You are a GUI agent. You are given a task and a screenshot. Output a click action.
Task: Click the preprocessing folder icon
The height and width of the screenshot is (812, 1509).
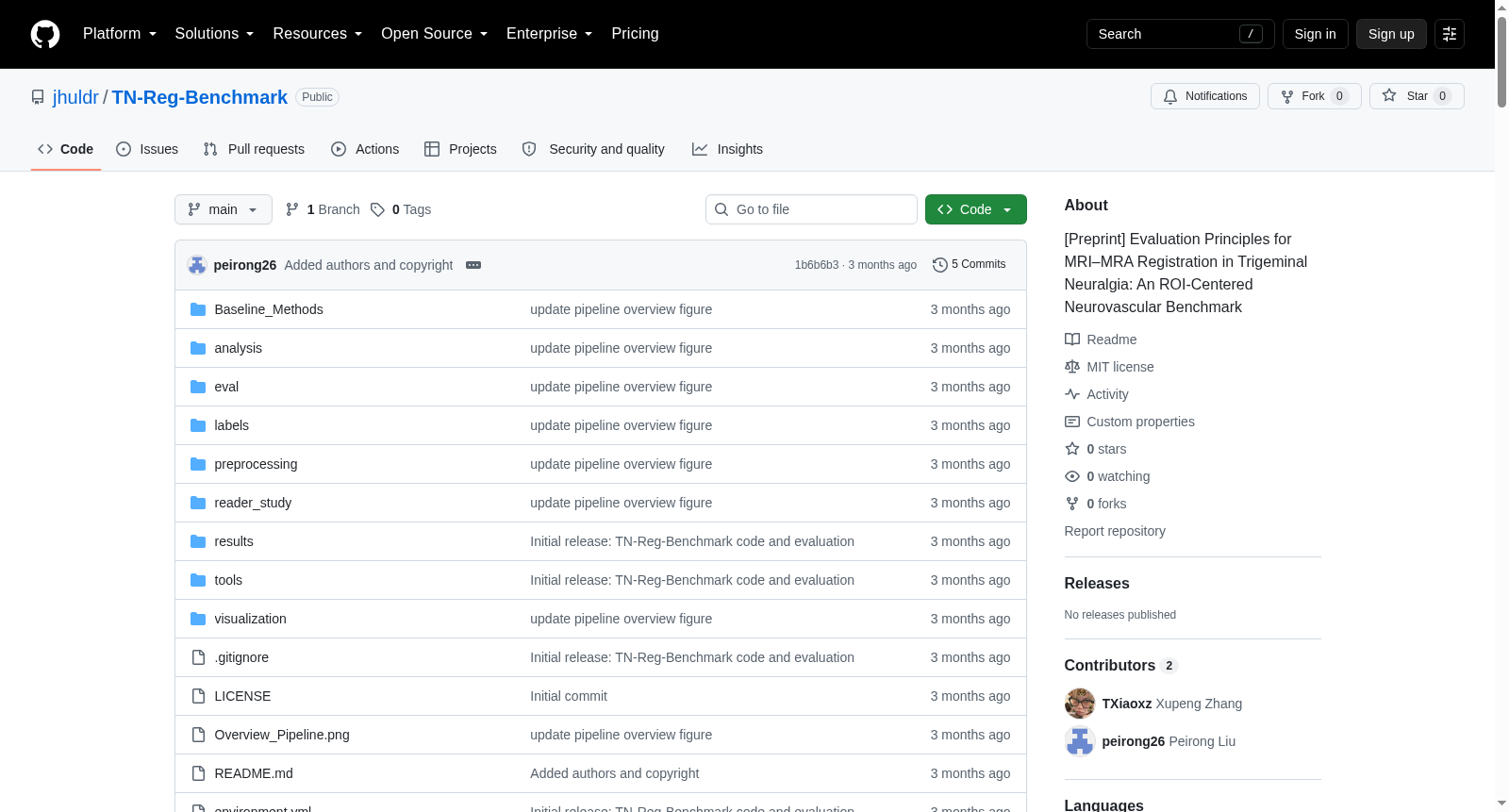pos(198,464)
